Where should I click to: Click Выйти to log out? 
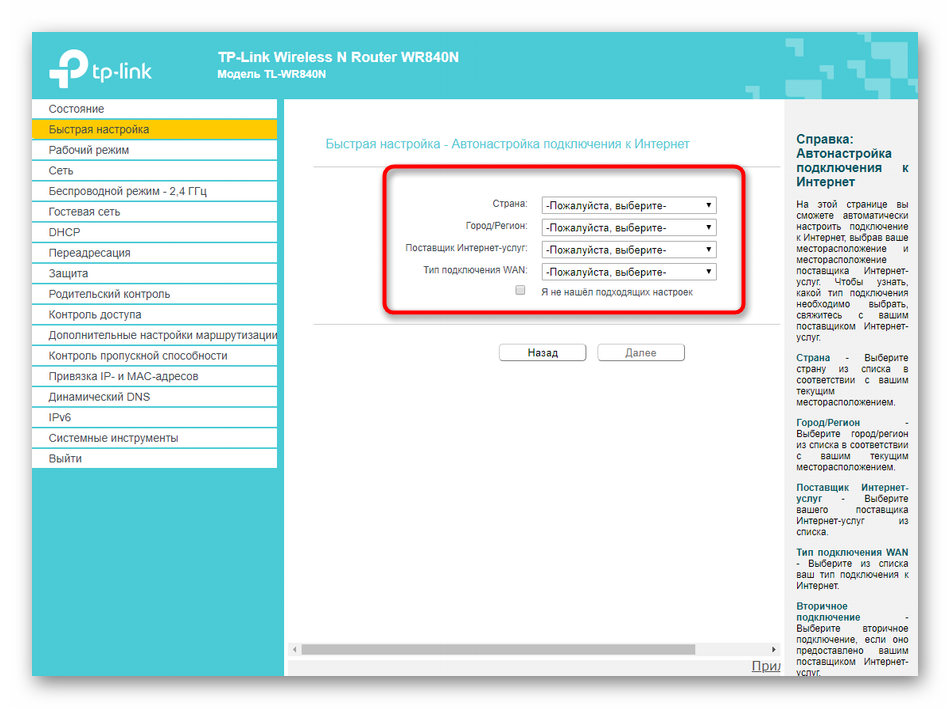pos(65,459)
